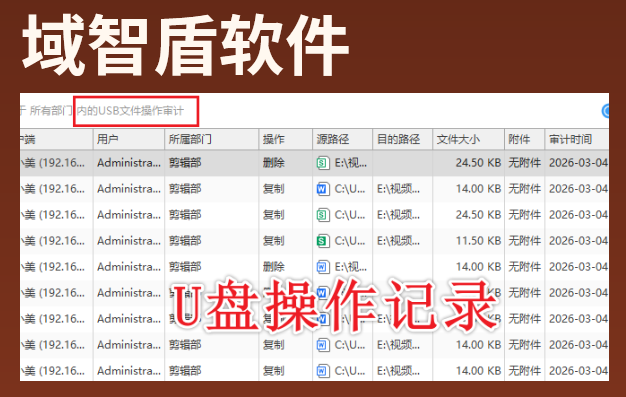626x397 pixels.
Task: Click the 2026-03-04 date in the 11.50 KB row
Action: [x=578, y=241]
